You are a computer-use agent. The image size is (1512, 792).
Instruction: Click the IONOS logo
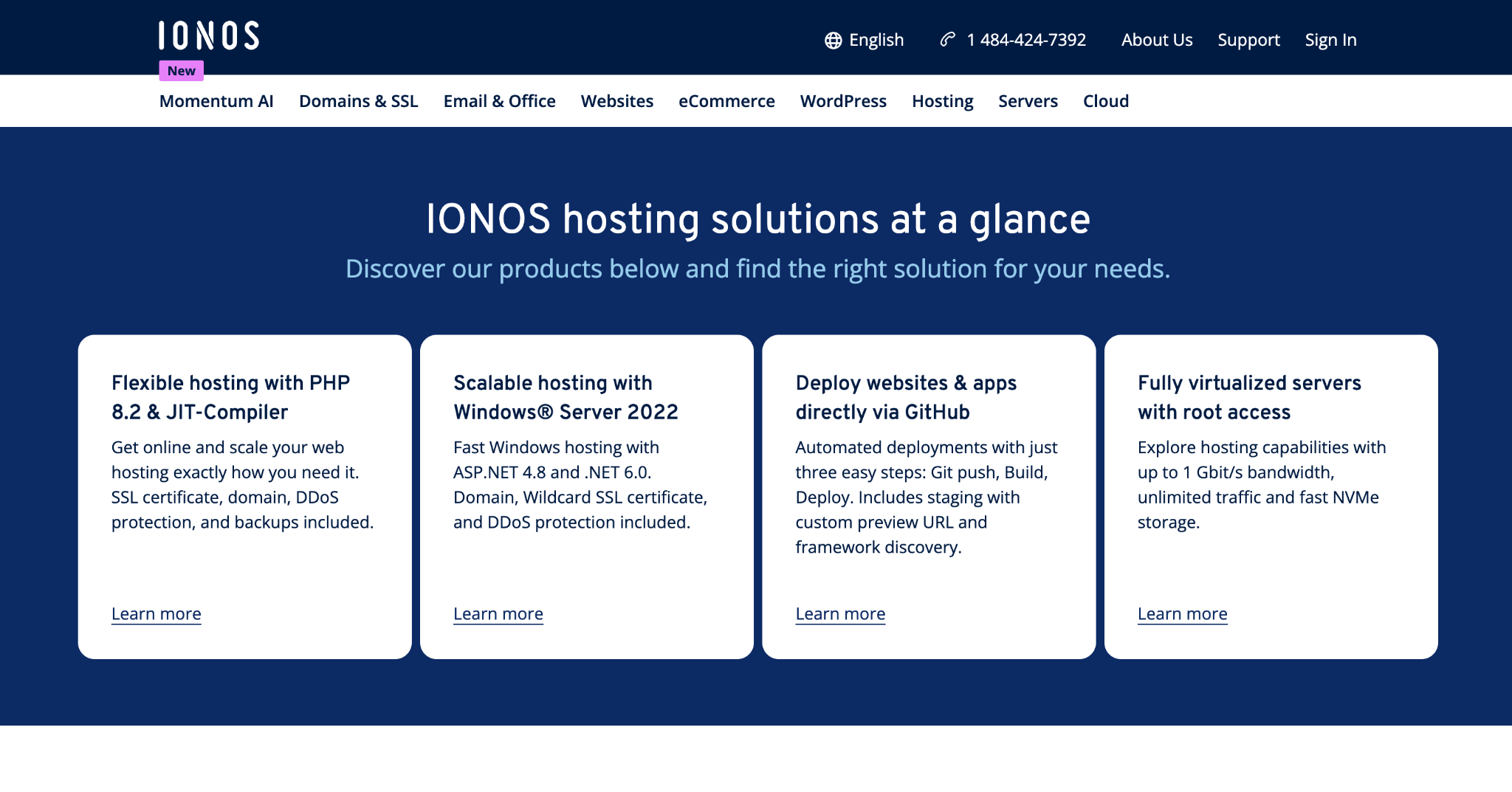point(209,35)
